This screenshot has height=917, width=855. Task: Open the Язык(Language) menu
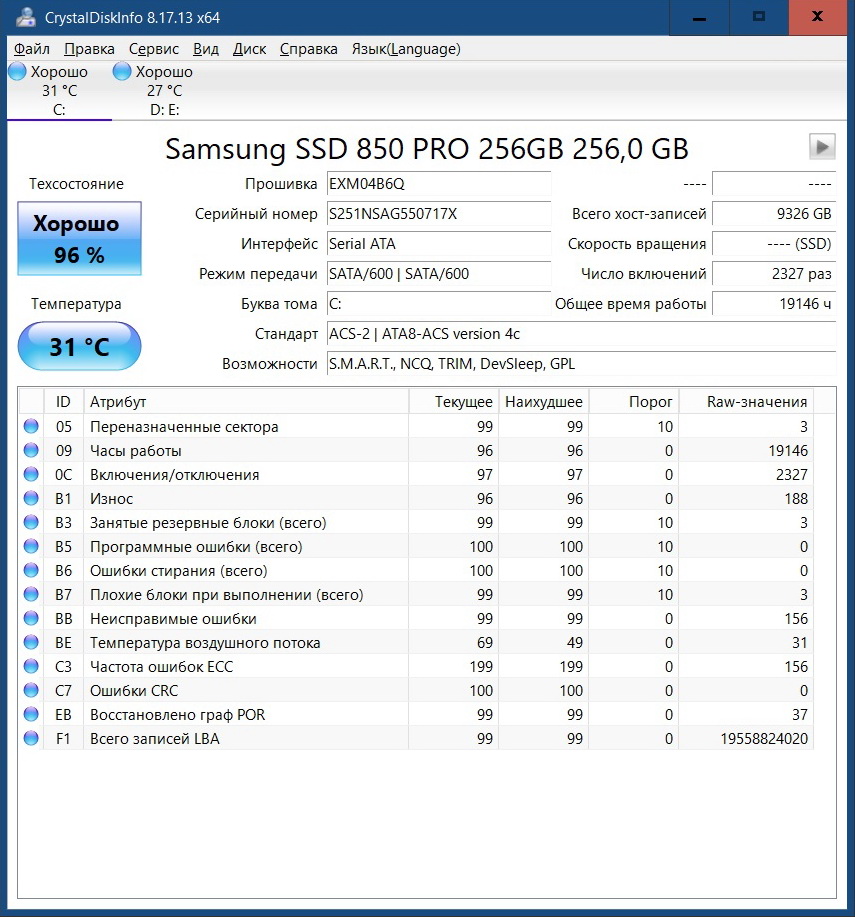point(406,49)
